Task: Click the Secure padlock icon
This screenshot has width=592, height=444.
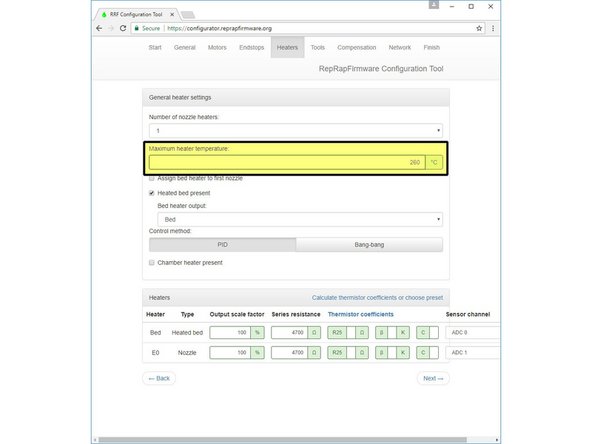Action: [x=137, y=28]
